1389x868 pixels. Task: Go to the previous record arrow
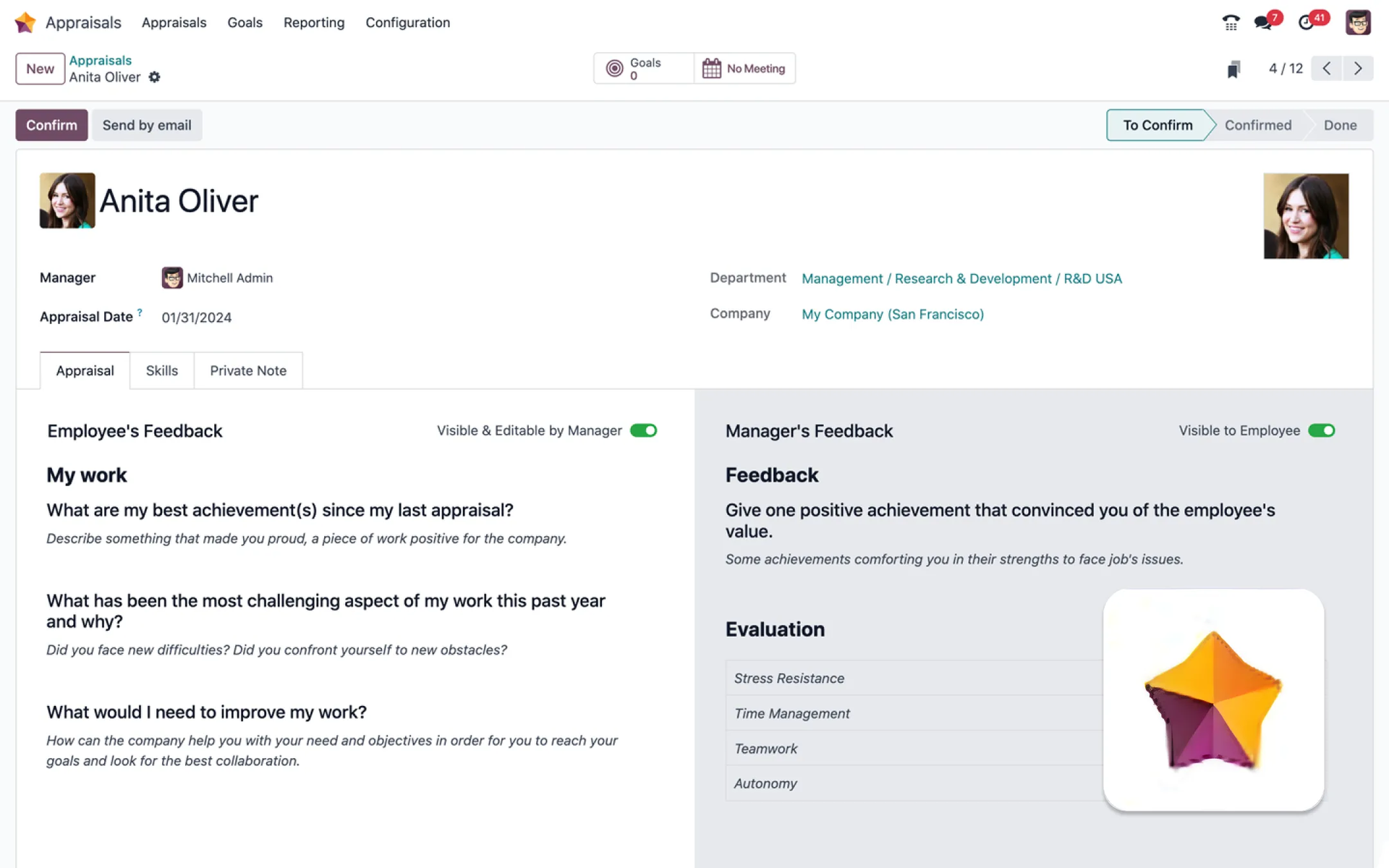[x=1327, y=69]
